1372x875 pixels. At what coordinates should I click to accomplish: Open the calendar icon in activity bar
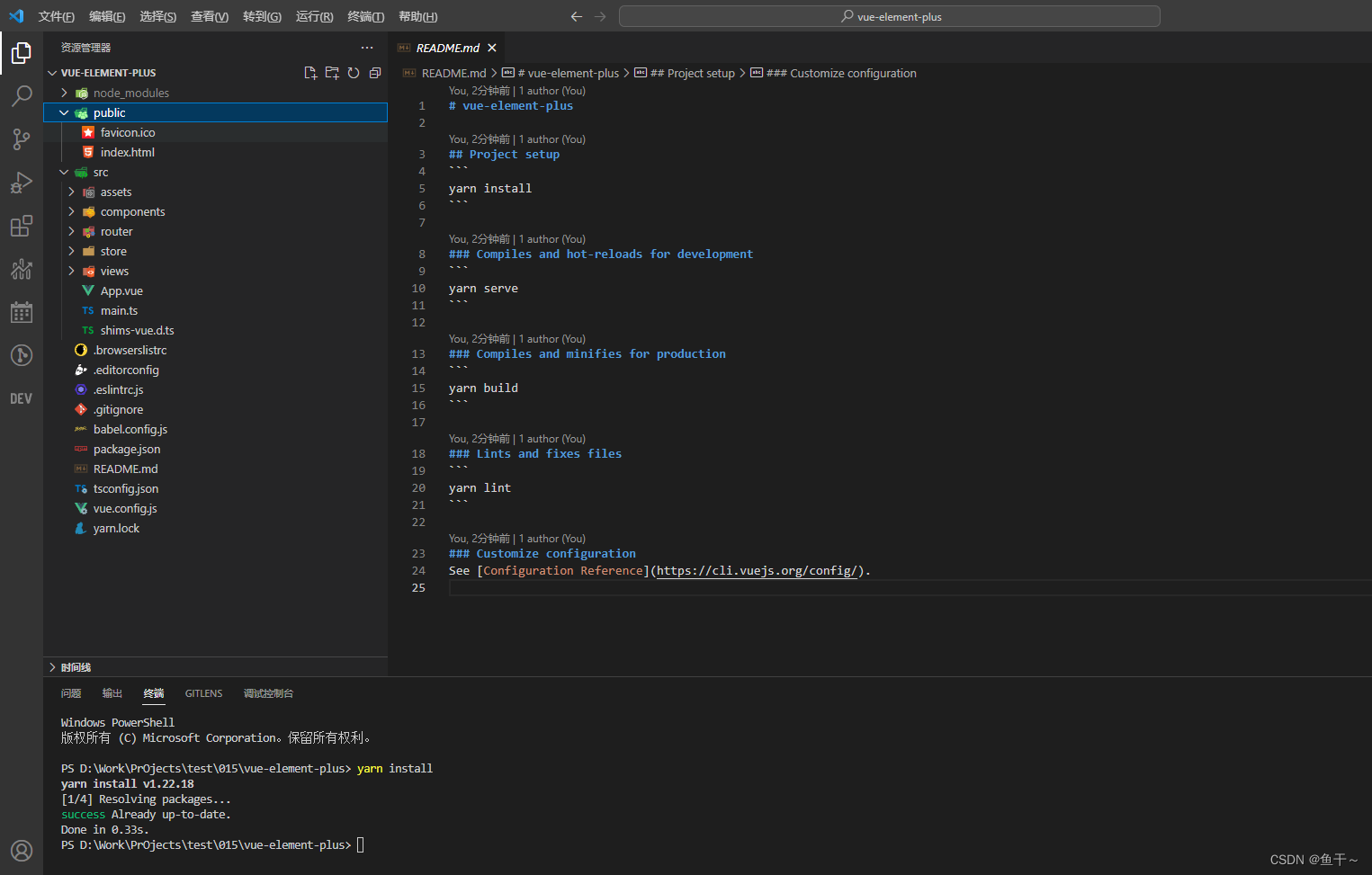pyautogui.click(x=22, y=312)
